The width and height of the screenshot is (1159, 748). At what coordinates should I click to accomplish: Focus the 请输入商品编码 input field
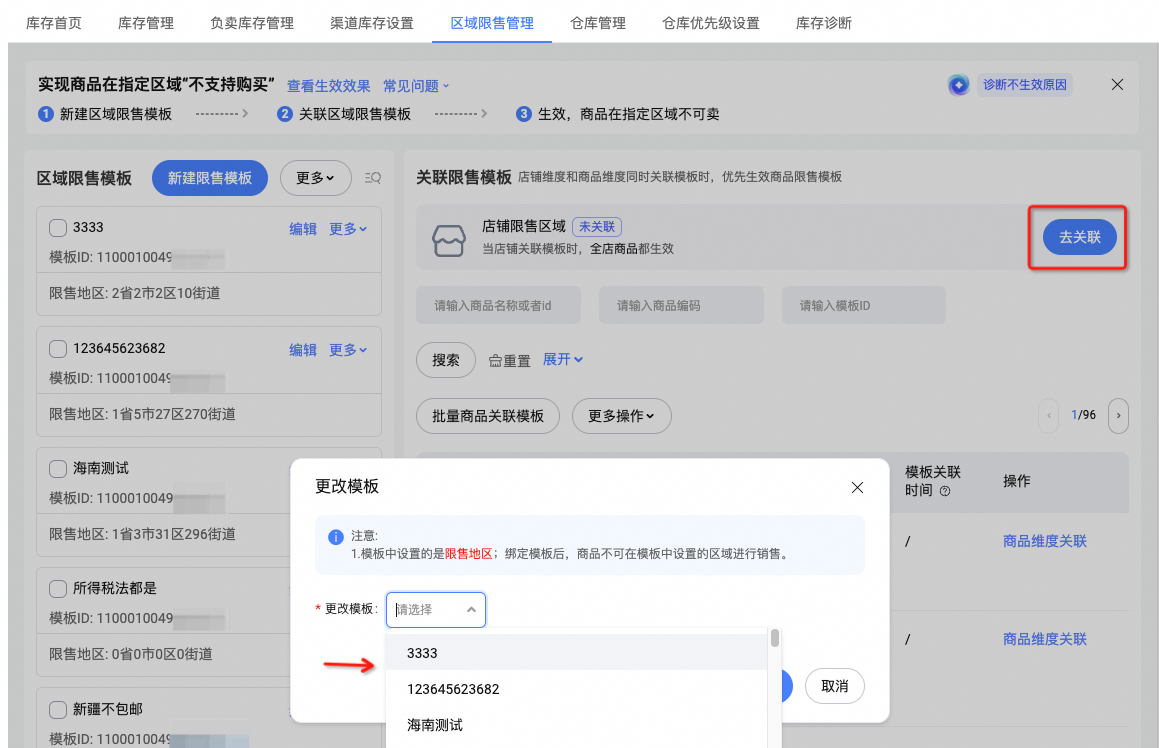coord(681,305)
